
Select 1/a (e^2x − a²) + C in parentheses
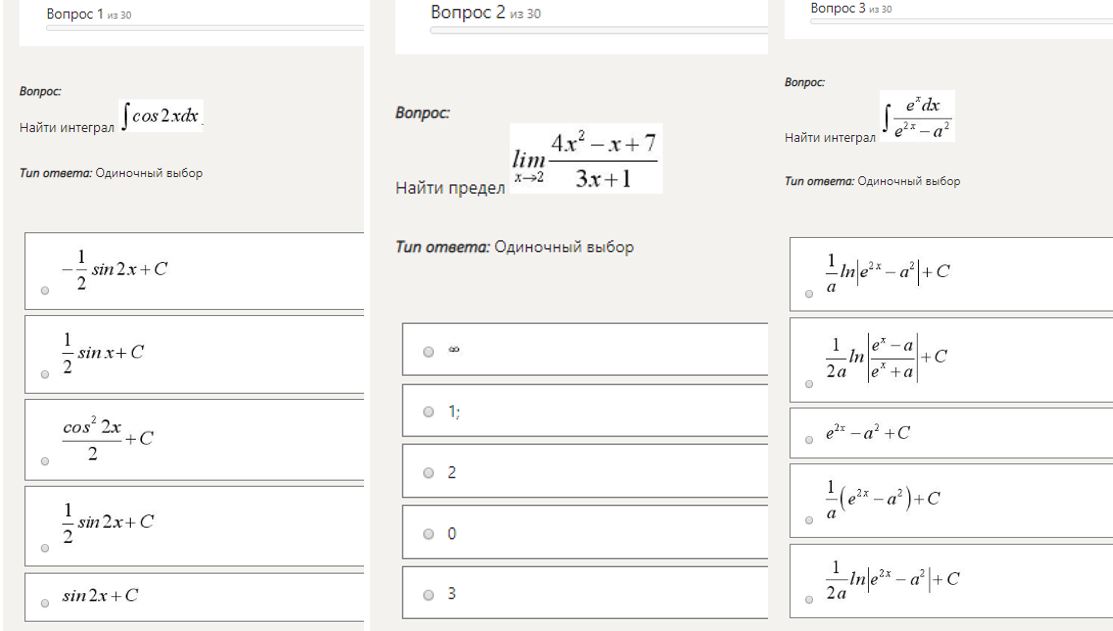tap(810, 520)
